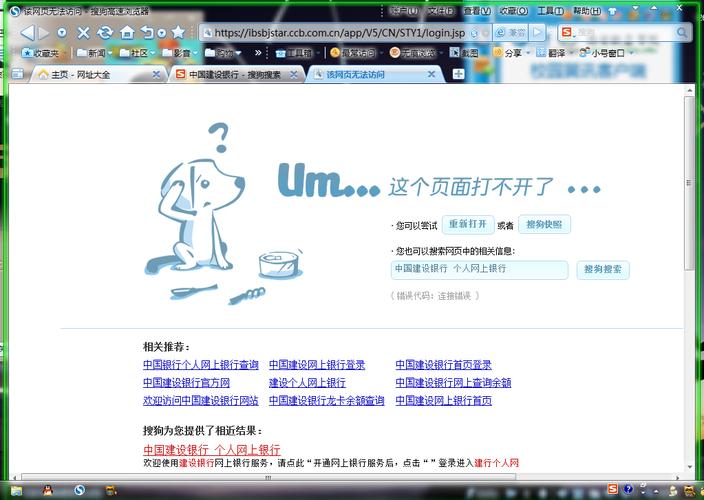Open the 收藏夹 favorites button
The width and height of the screenshot is (704, 500).
pyautogui.click(x=41, y=53)
